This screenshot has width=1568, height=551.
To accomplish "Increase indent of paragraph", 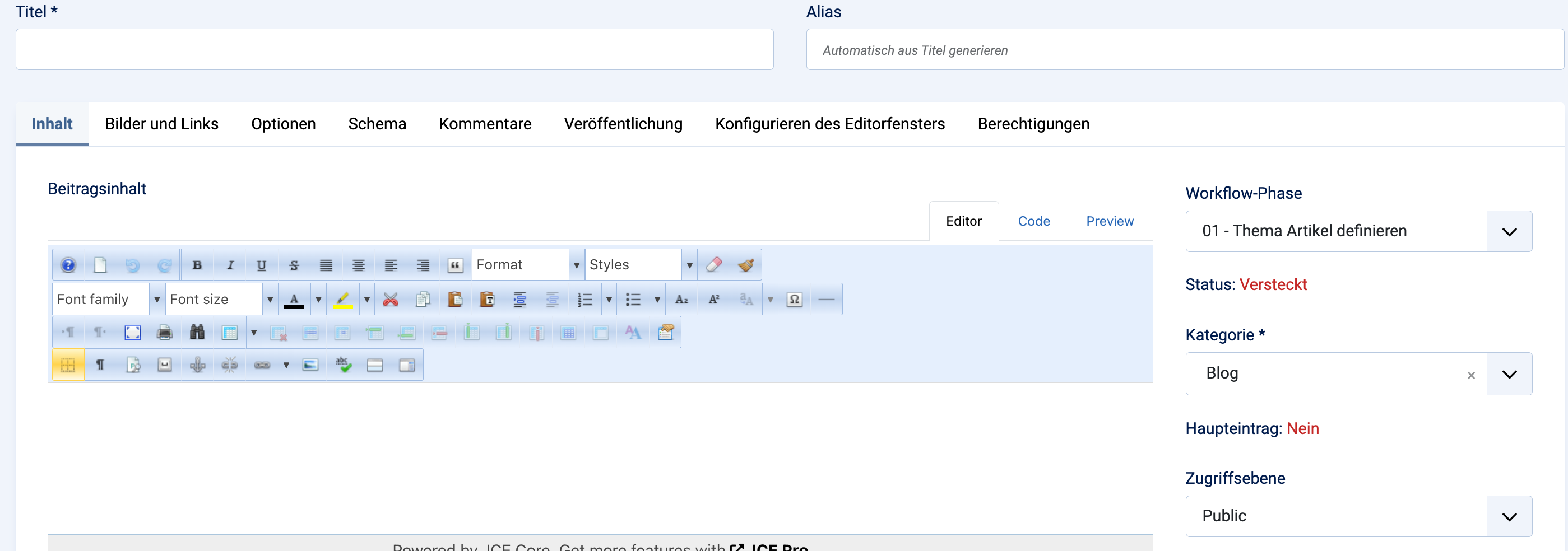I will (x=520, y=299).
